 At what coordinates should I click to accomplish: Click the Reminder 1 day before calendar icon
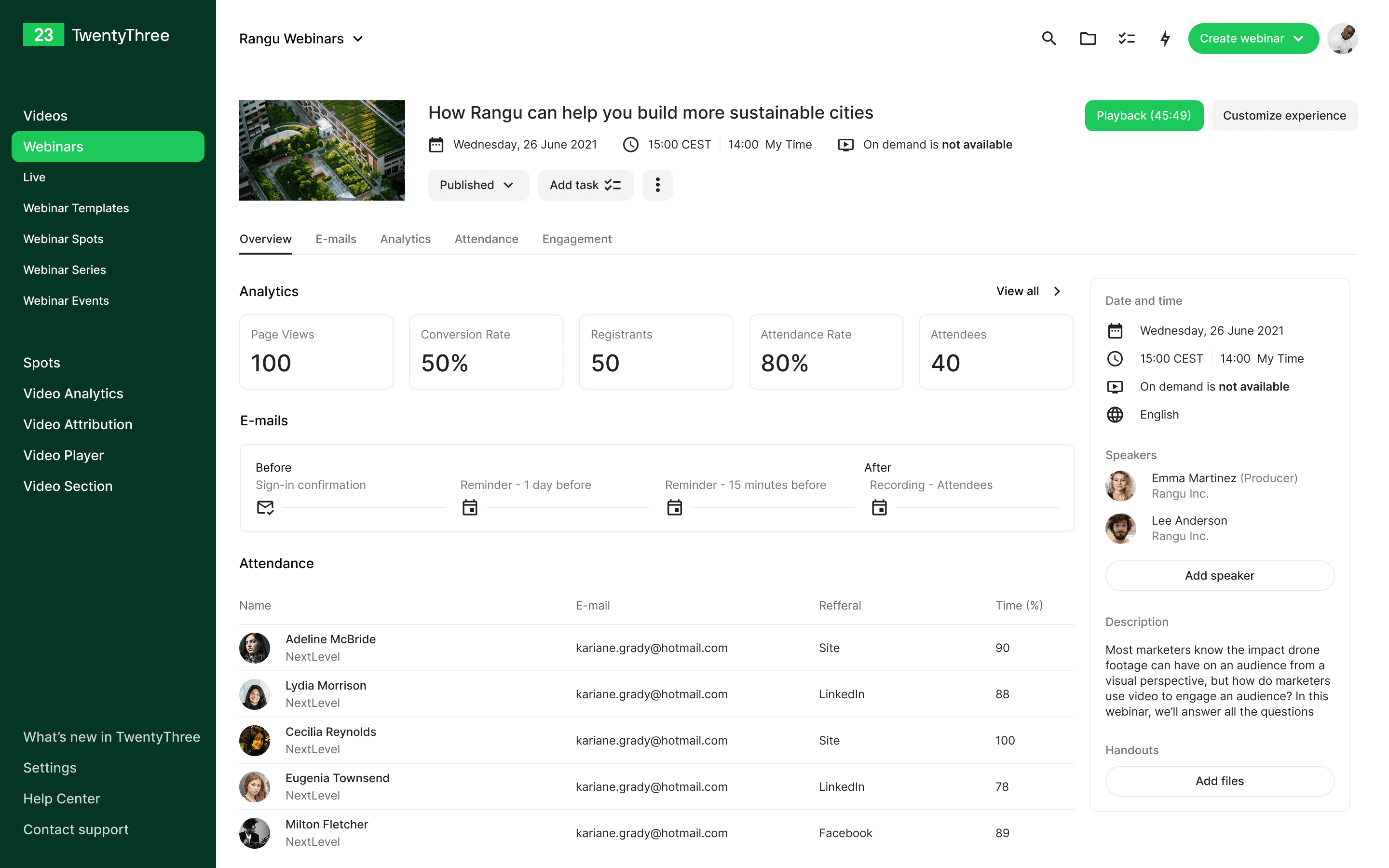[469, 507]
